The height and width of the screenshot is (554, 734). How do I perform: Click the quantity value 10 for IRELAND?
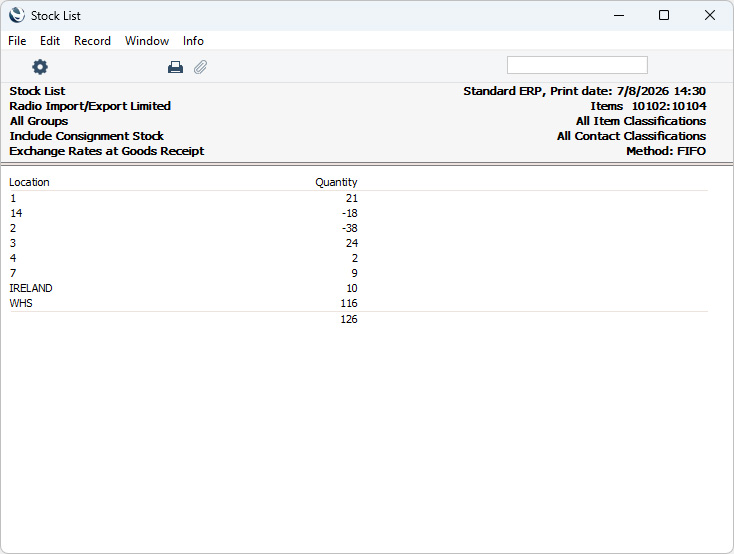[352, 288]
